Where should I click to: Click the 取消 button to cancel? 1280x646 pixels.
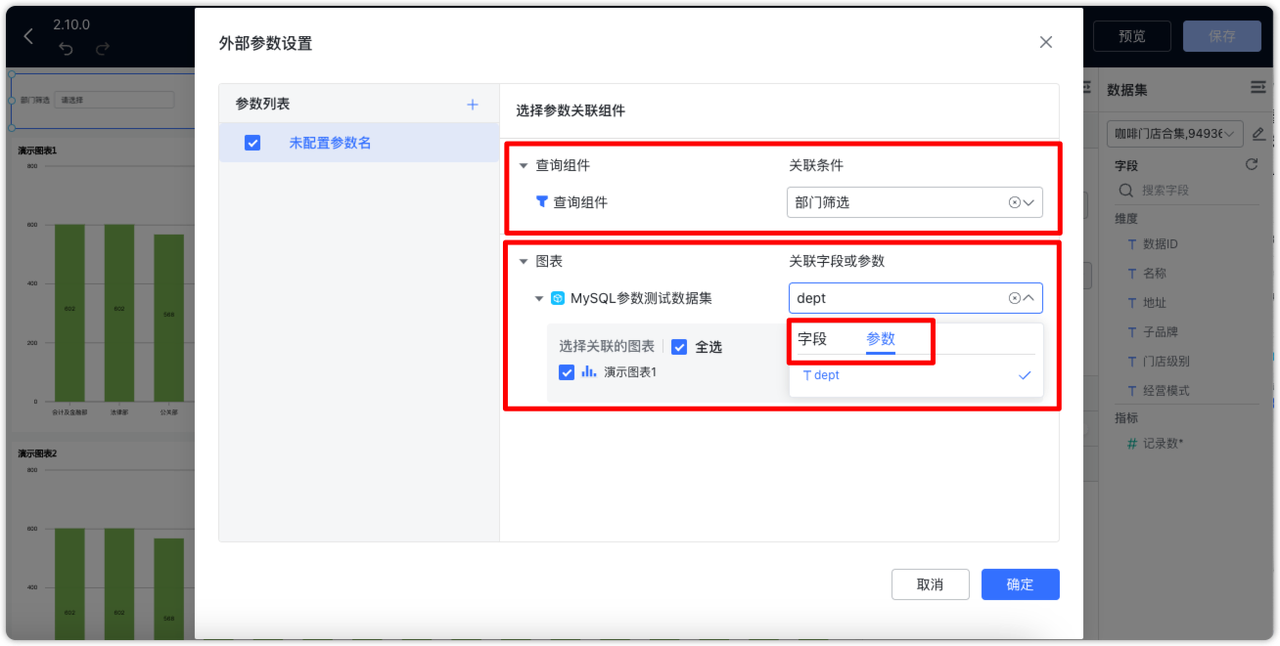(x=930, y=584)
